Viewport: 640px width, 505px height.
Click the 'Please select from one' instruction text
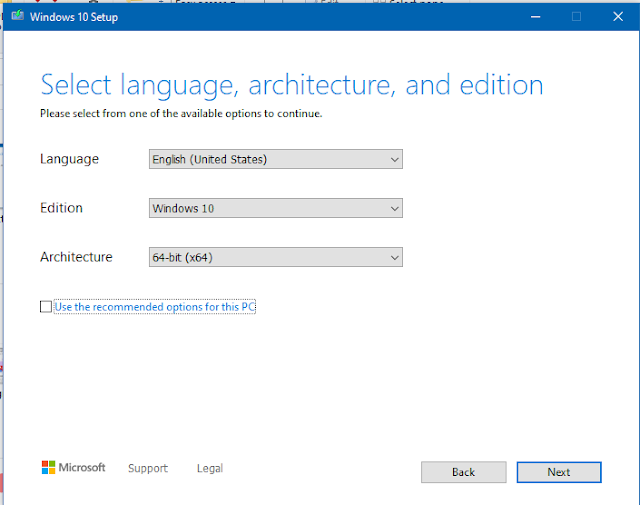click(x=181, y=113)
